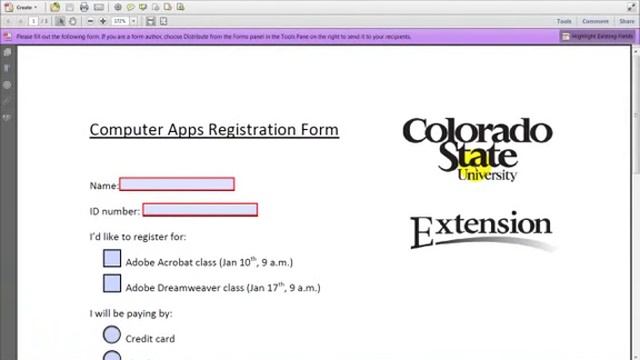Click the Open file folder icon

55,7
